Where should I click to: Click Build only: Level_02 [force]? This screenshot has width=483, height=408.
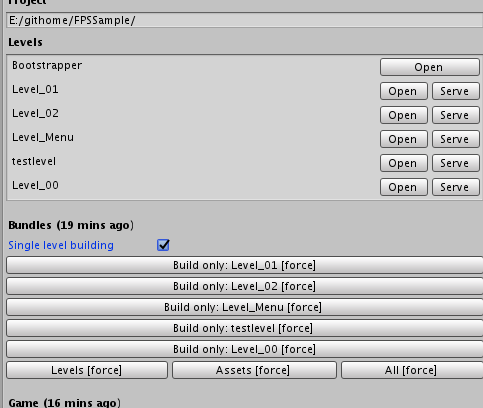(x=244, y=286)
